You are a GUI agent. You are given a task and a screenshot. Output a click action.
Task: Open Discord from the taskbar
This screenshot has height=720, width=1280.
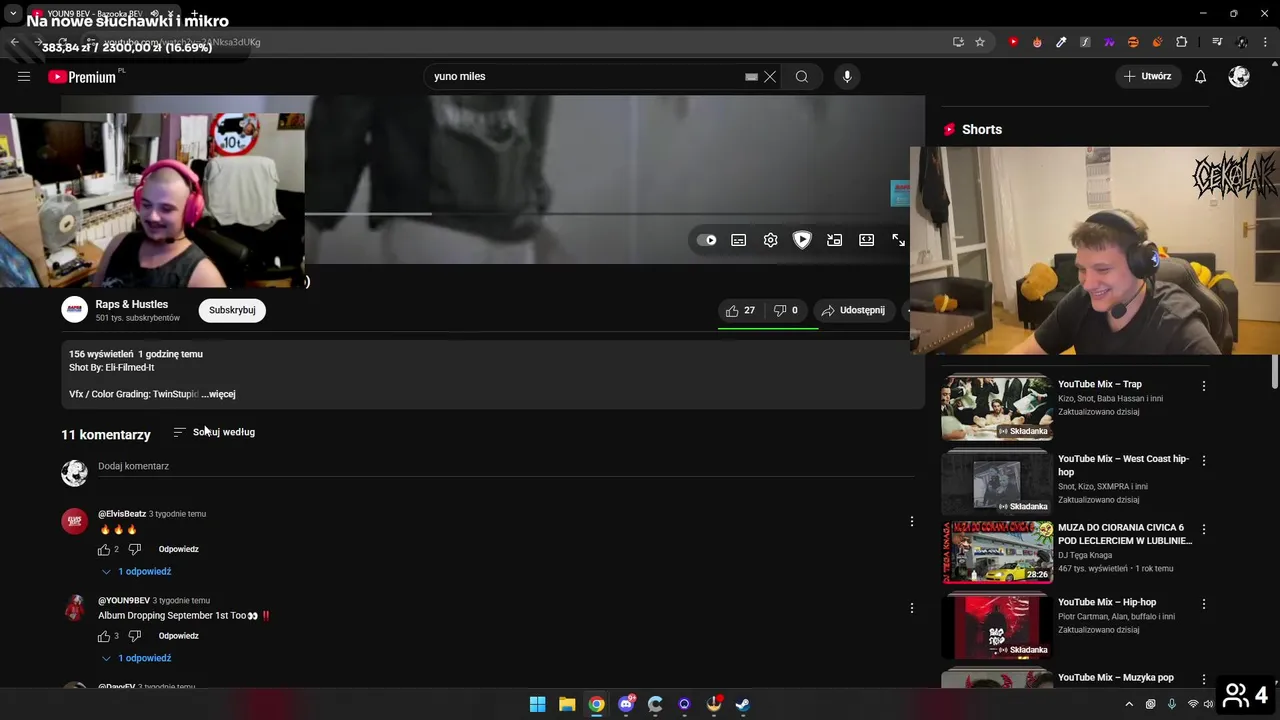[x=626, y=704]
